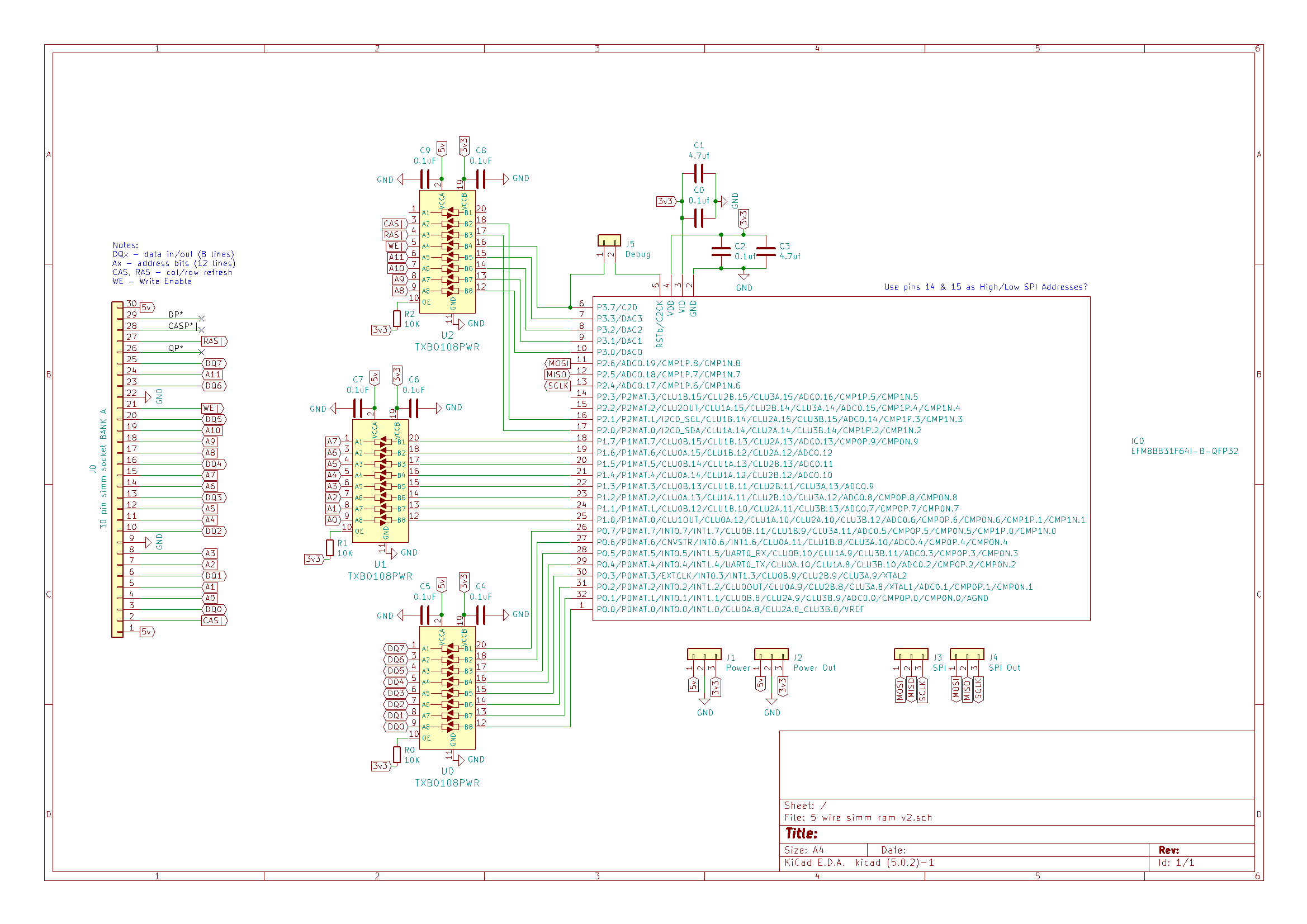This screenshot has width=1307, height=924.
Task: Click the 'Id: 1/1' title block field
Action: coord(1176,862)
